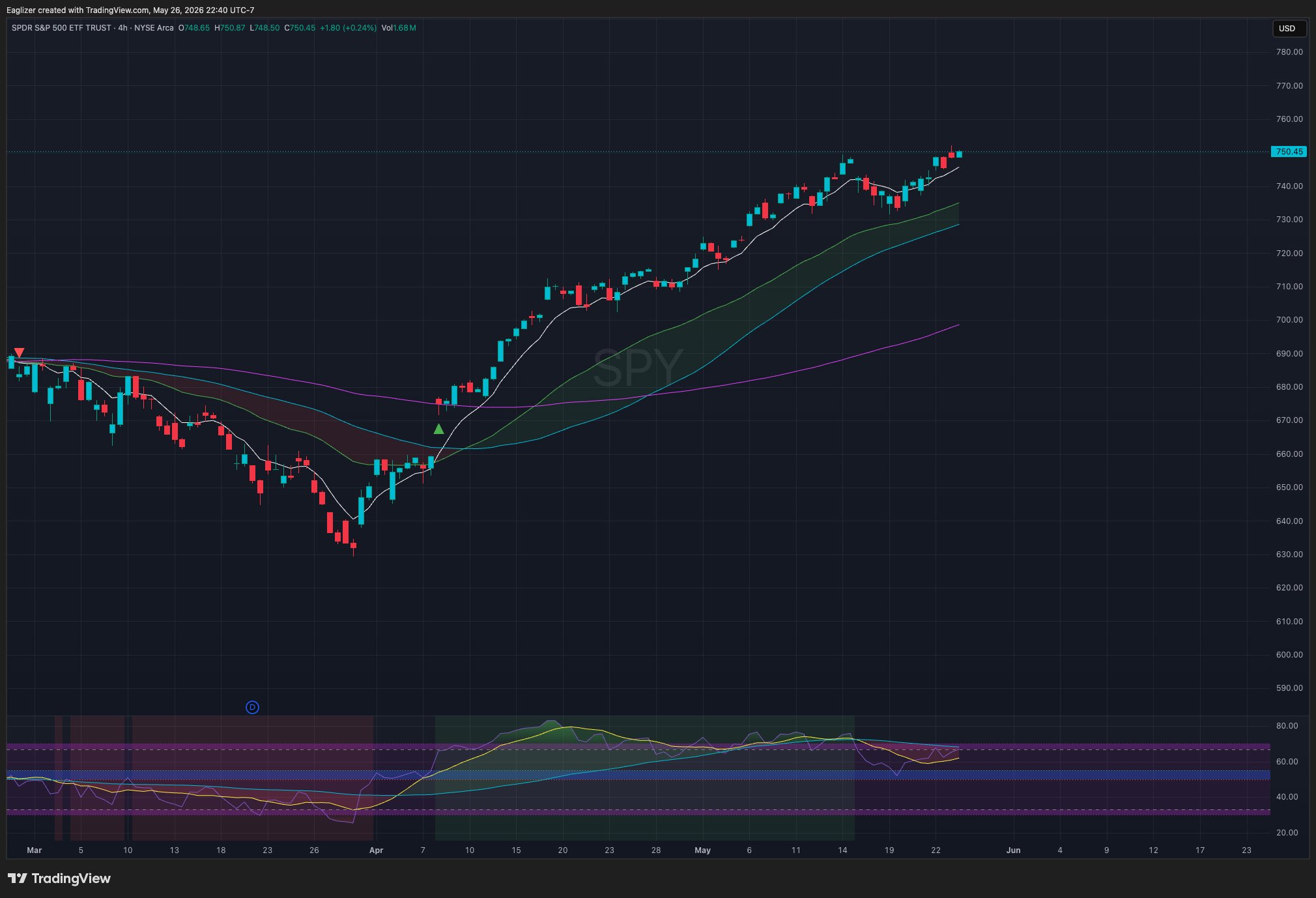The height and width of the screenshot is (898, 1316).
Task: Click the Apr month label on time axis
Action: [x=376, y=850]
